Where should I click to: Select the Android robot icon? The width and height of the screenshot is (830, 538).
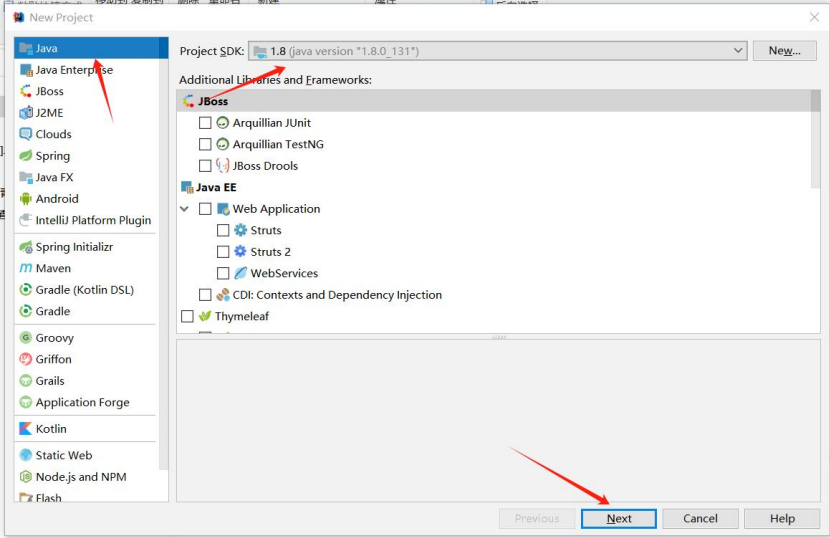[x=25, y=199]
